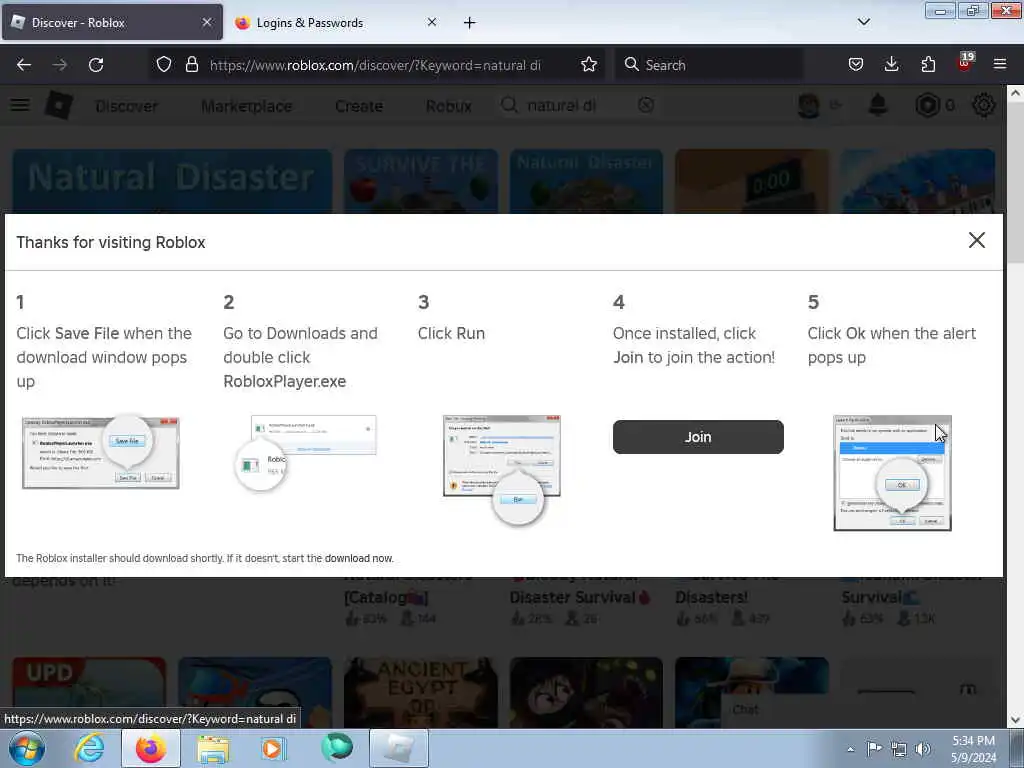Image resolution: width=1024 pixels, height=768 pixels.
Task: Go back using the browser back arrow
Action: [24, 65]
